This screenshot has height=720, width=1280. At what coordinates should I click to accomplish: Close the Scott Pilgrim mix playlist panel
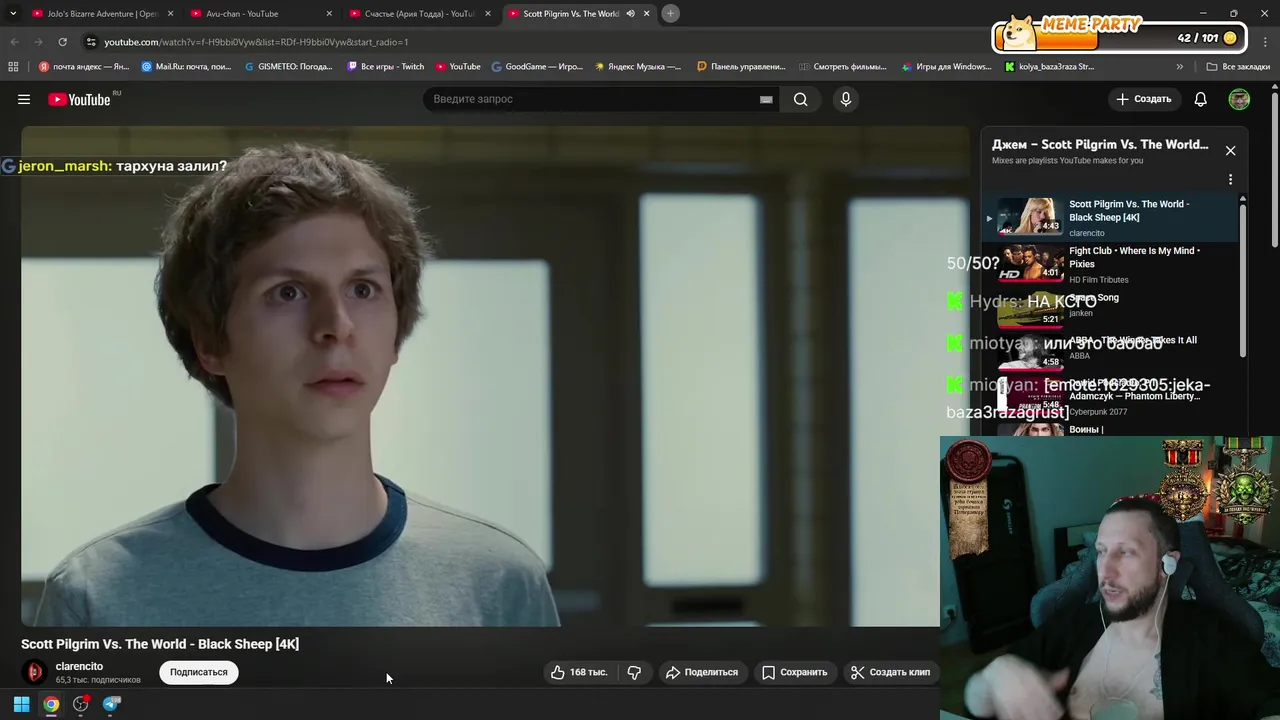[x=1230, y=151]
